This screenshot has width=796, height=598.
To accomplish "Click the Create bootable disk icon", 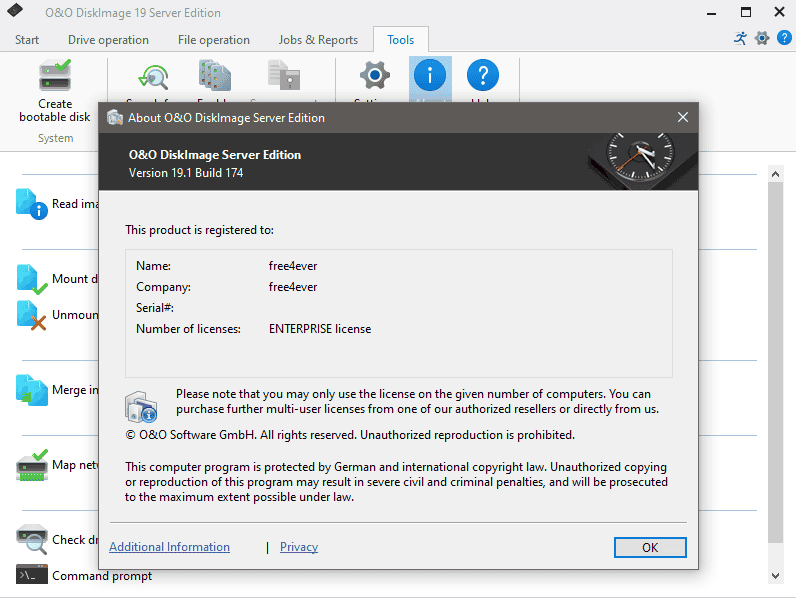I will tap(55, 75).
